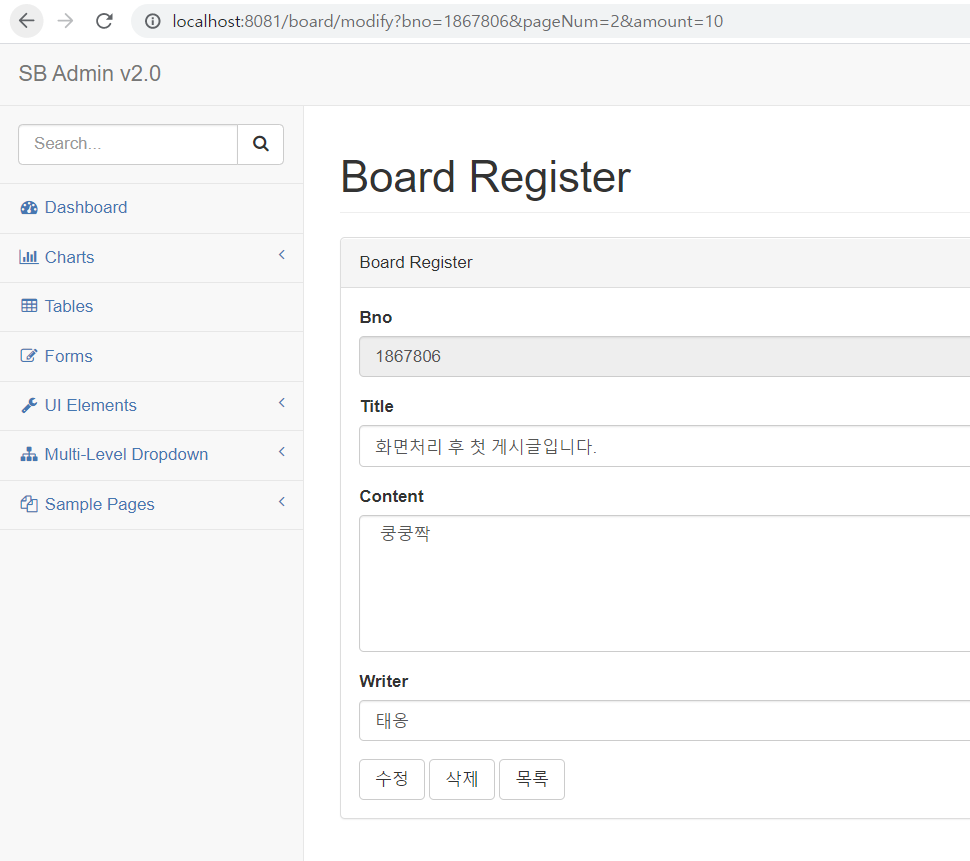Image resolution: width=970 pixels, height=861 pixels.
Task: Go to the Tables menu item
Action: tap(152, 307)
